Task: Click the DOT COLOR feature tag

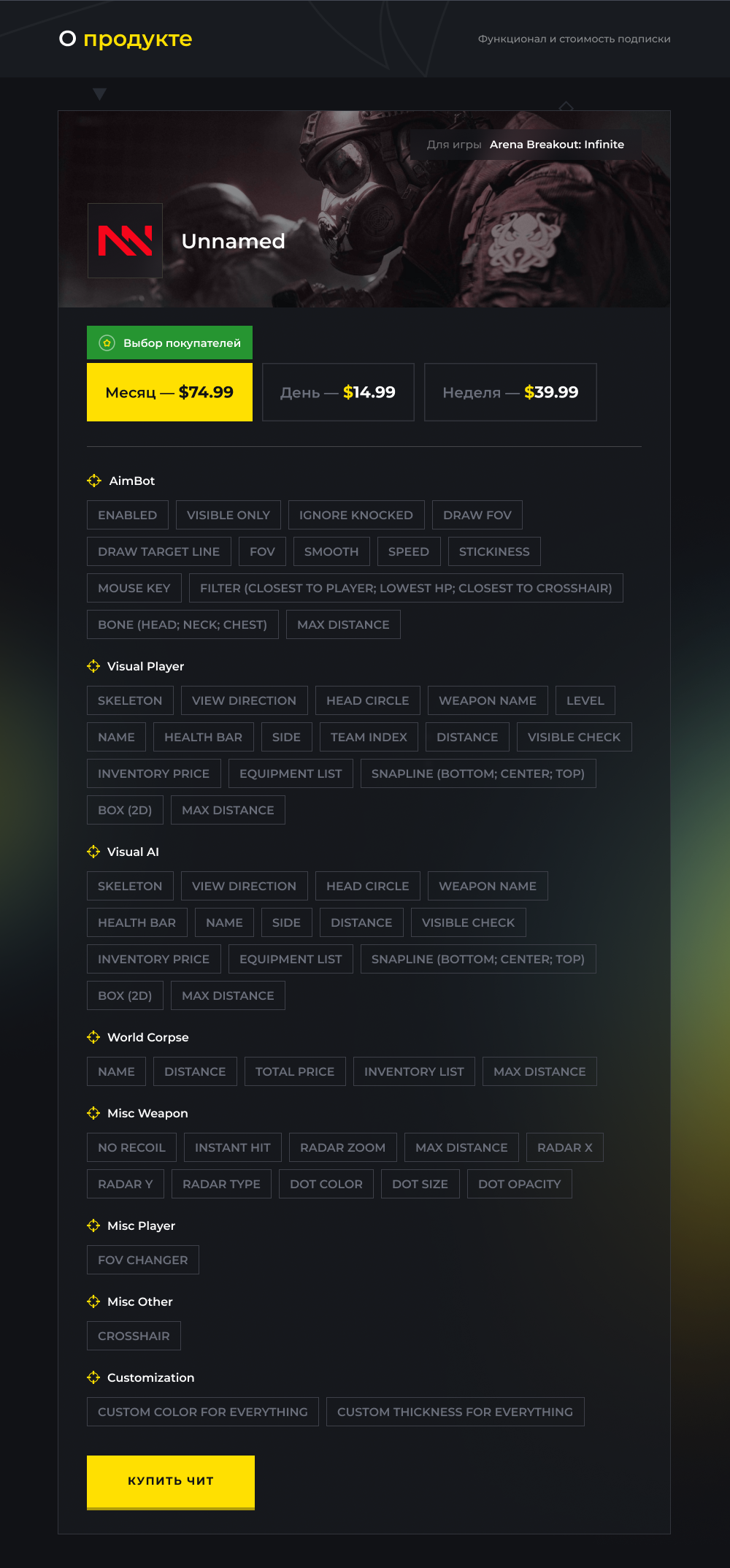Action: point(326,1184)
